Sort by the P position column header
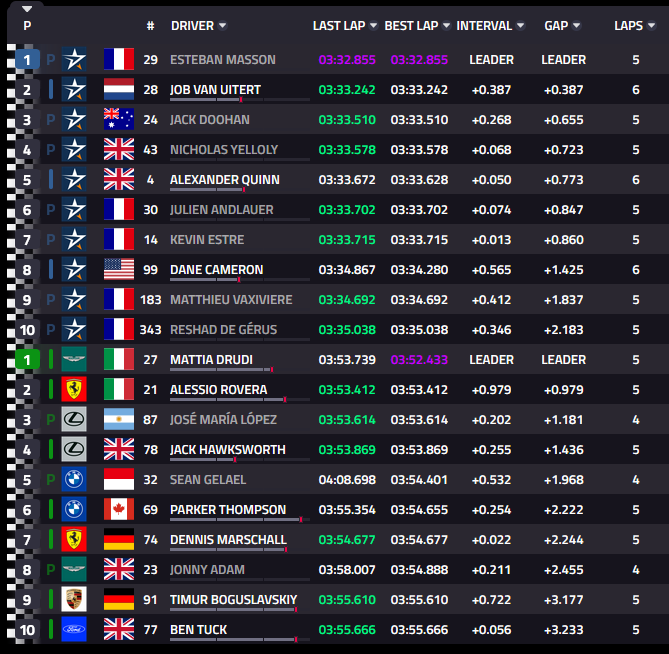This screenshot has height=654, width=669. coord(27,26)
